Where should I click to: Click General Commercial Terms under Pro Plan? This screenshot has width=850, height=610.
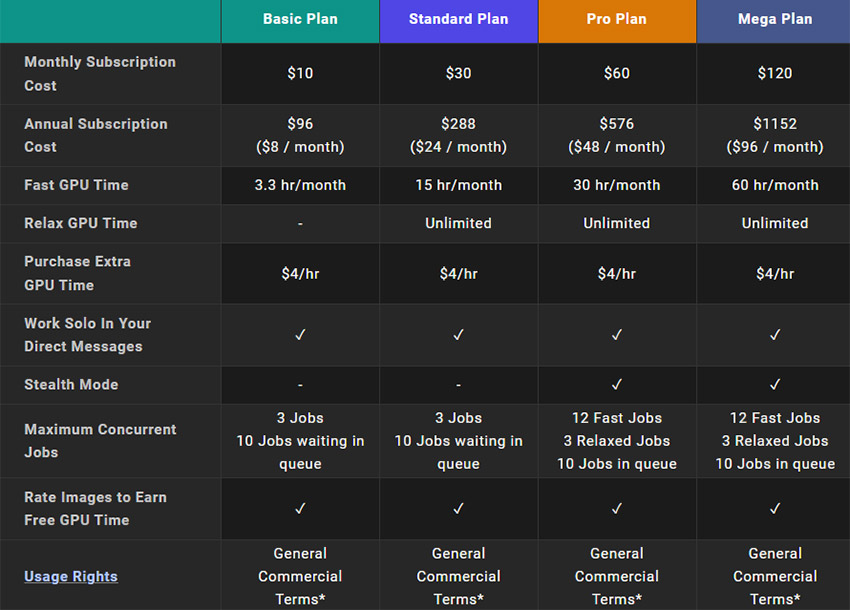coord(617,576)
